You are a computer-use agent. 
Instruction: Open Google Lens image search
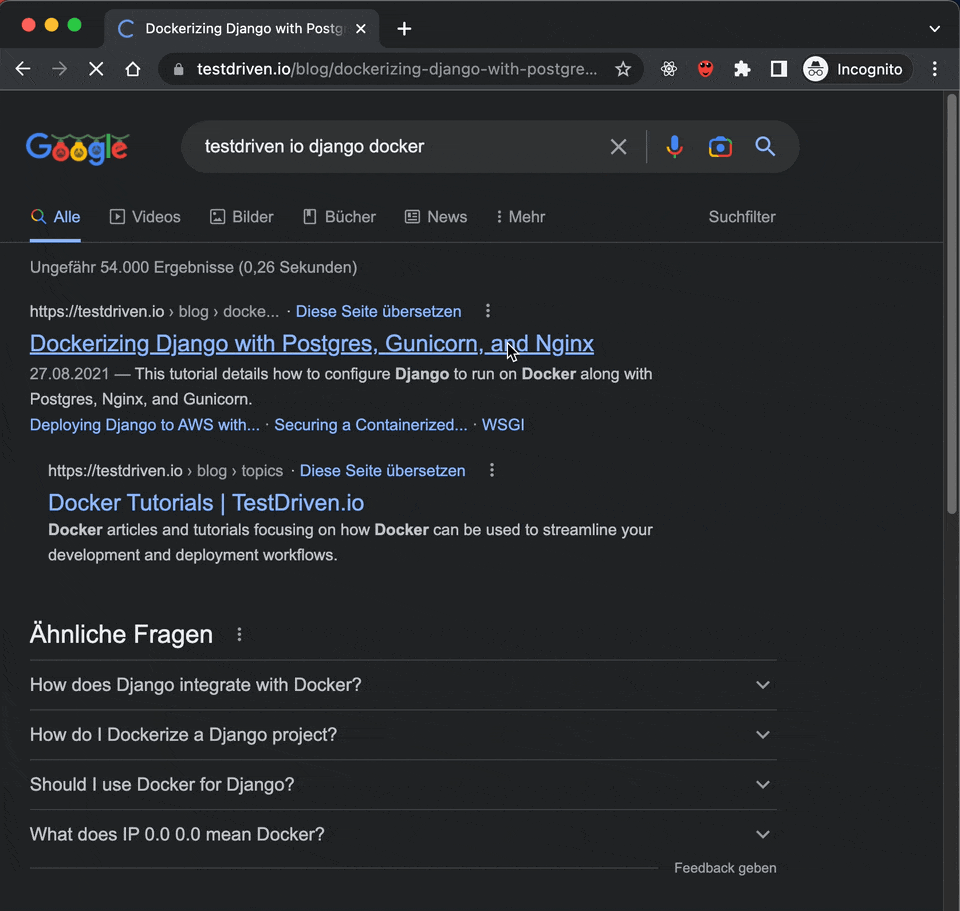point(719,146)
